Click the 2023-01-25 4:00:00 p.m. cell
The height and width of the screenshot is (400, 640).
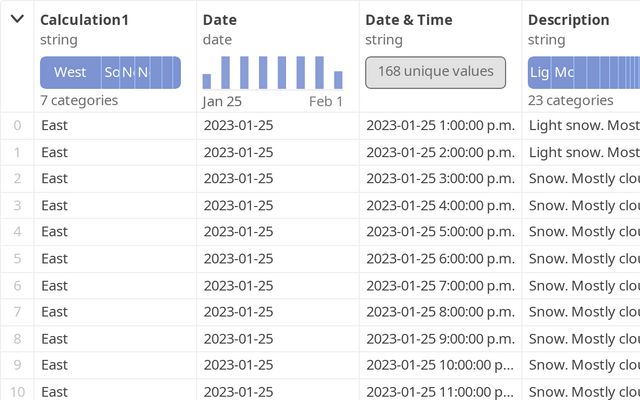pos(440,206)
